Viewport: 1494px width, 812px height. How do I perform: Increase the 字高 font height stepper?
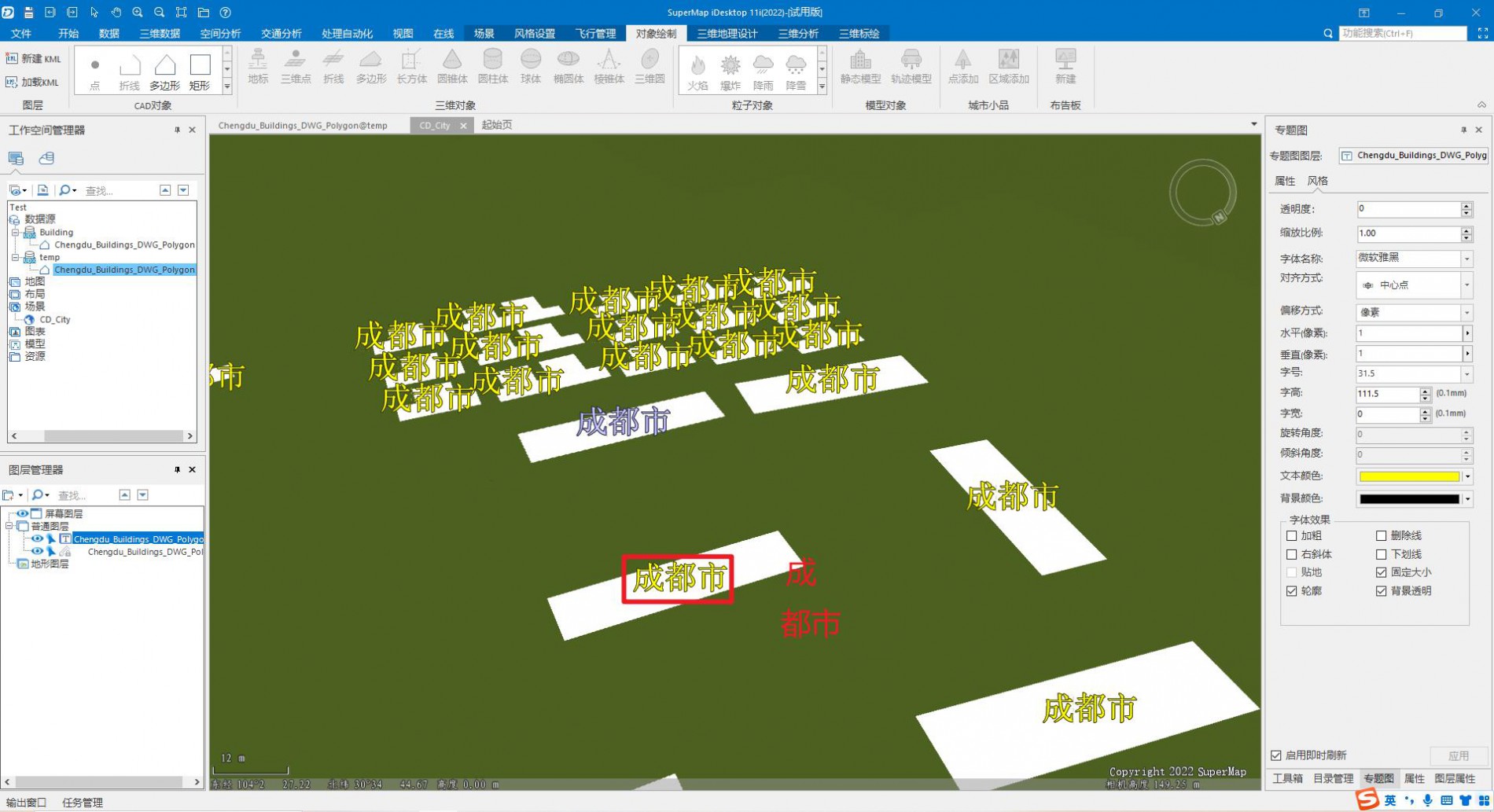(x=1425, y=390)
